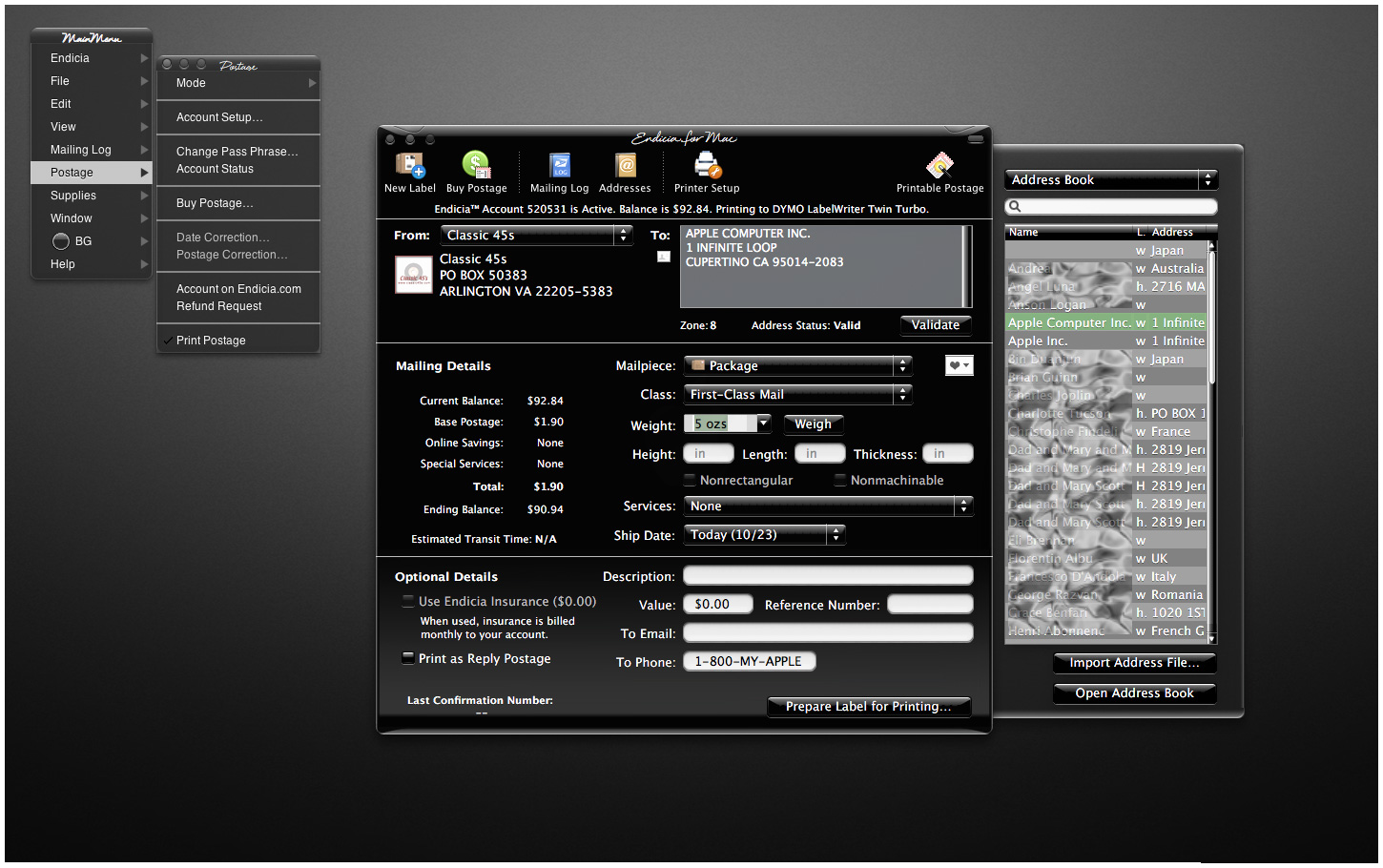This screenshot has height=868, width=1383.
Task: Click the Weigh button
Action: (x=814, y=424)
